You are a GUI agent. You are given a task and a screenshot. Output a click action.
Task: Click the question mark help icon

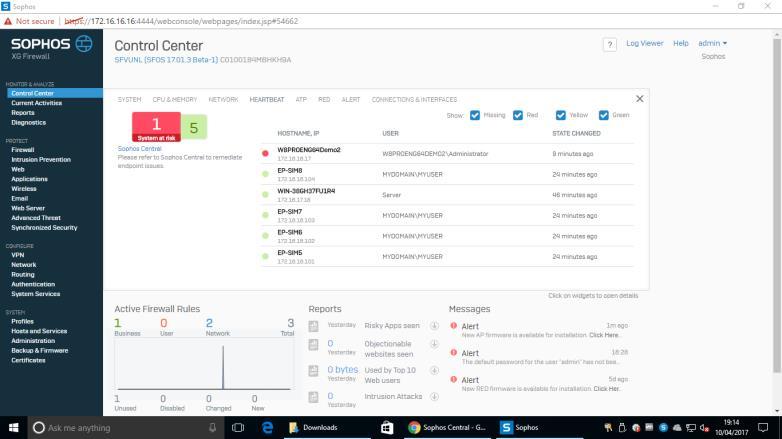(x=609, y=44)
